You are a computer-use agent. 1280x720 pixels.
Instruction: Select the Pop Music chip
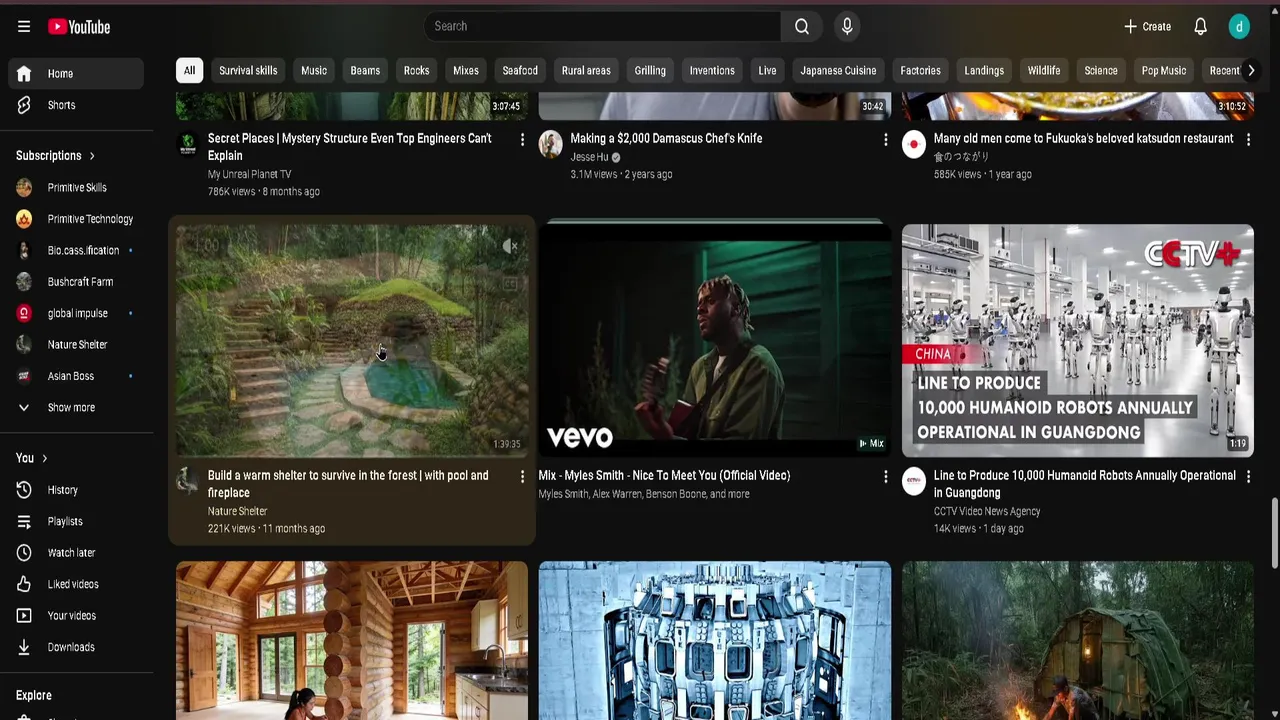coord(1164,71)
